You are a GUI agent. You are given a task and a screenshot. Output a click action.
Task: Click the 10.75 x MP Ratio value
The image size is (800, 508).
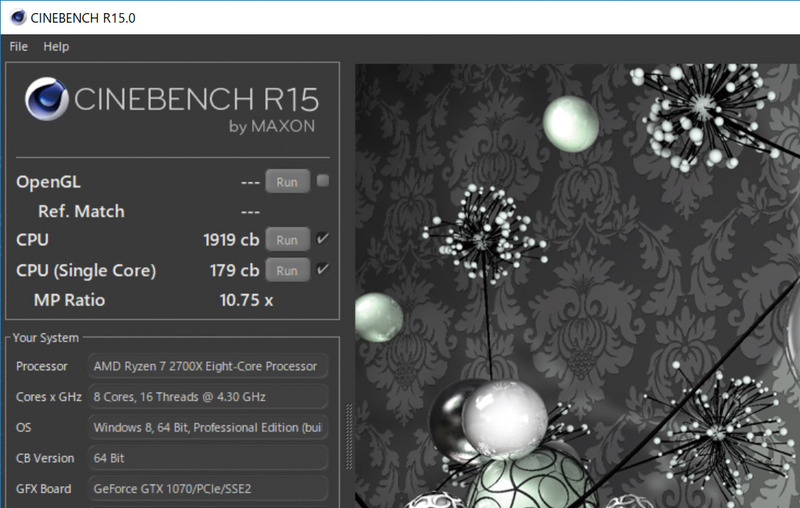pos(246,300)
